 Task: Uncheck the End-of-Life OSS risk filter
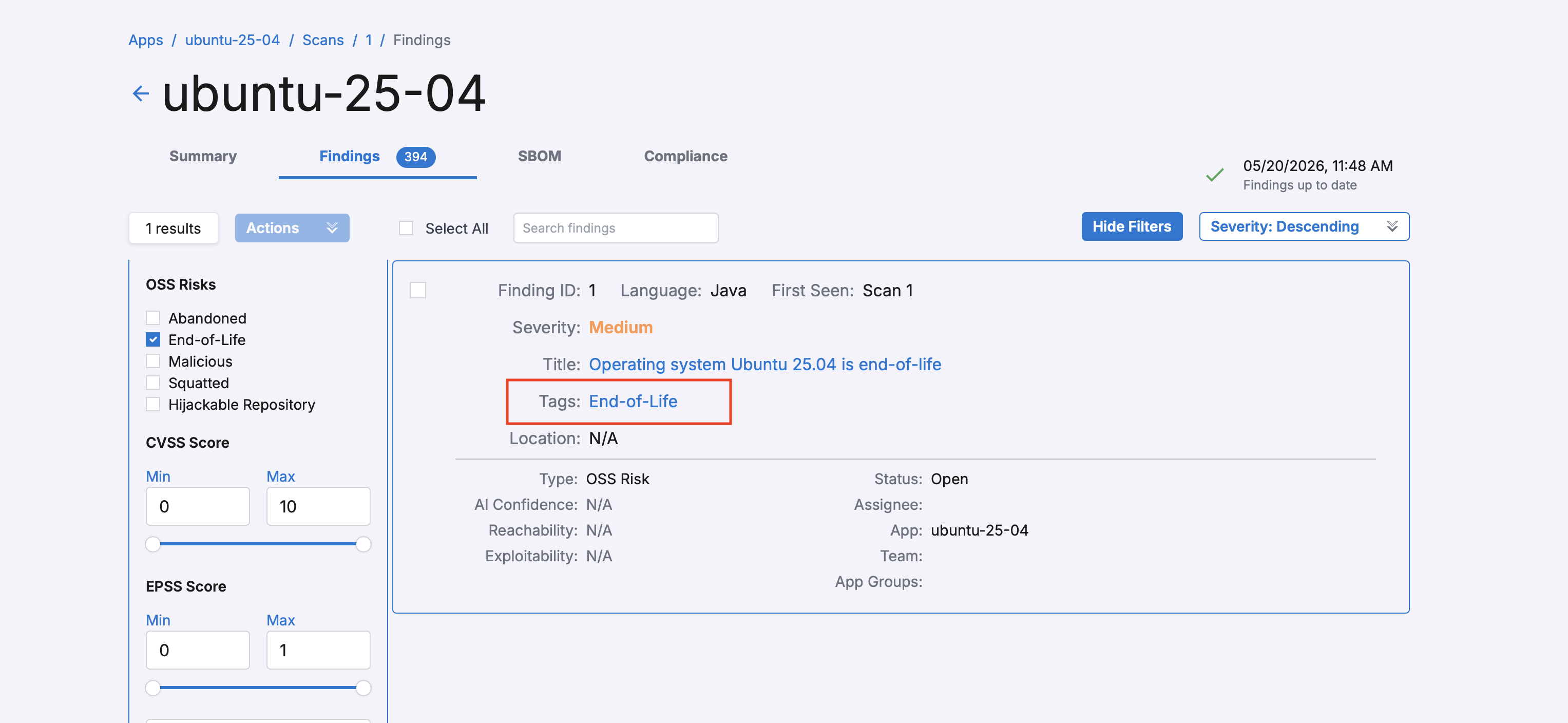[153, 339]
